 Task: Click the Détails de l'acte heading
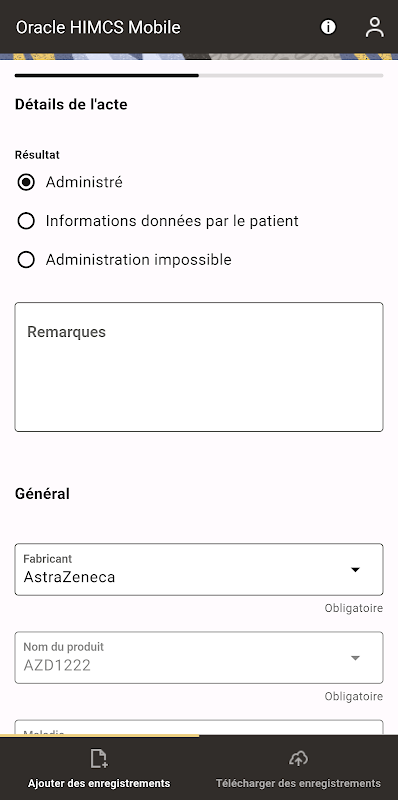pyautogui.click(x=71, y=105)
